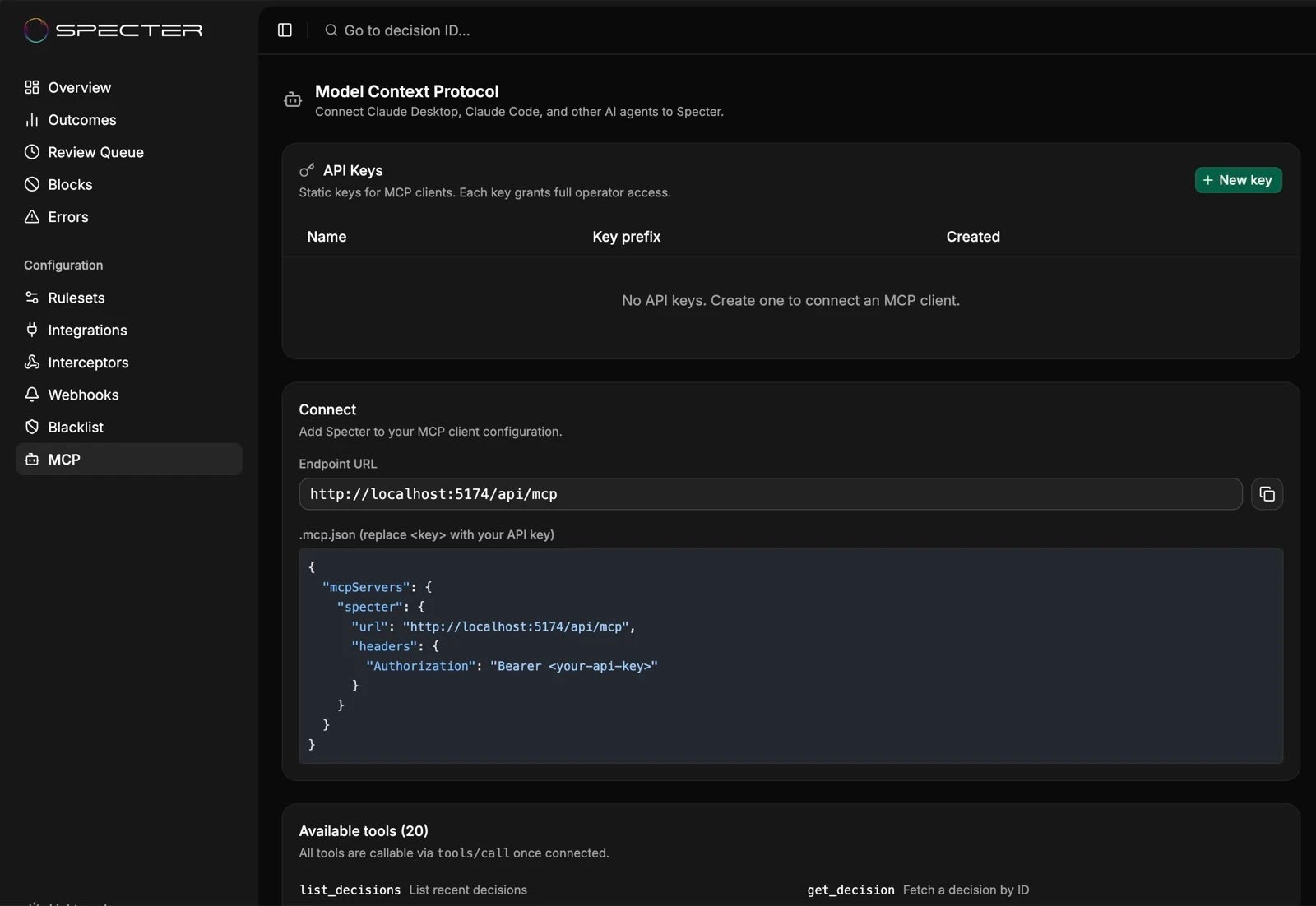Image resolution: width=1316 pixels, height=906 pixels.
Task: Click the "mcpServers" line in JSON
Action: pos(377,587)
